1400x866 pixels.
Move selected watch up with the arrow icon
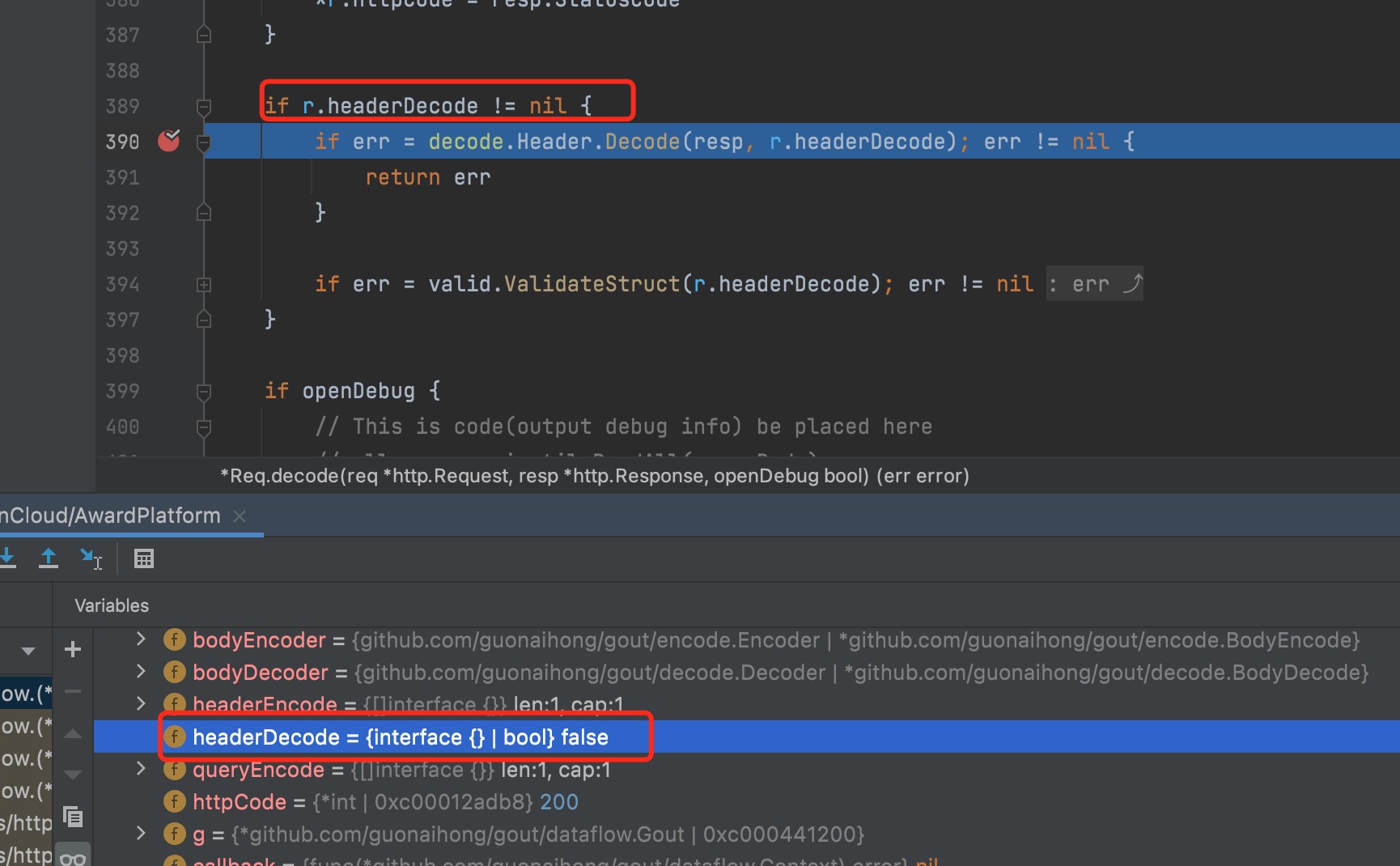73,734
